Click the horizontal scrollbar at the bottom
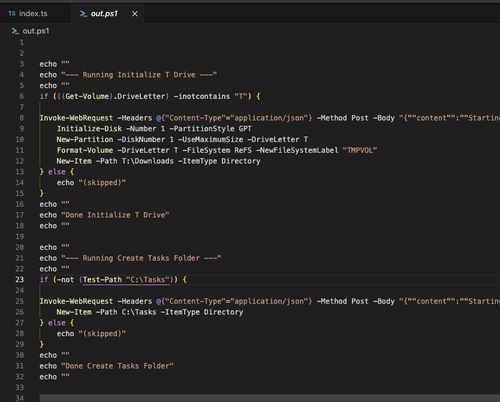500x402 pixels. coord(269,398)
